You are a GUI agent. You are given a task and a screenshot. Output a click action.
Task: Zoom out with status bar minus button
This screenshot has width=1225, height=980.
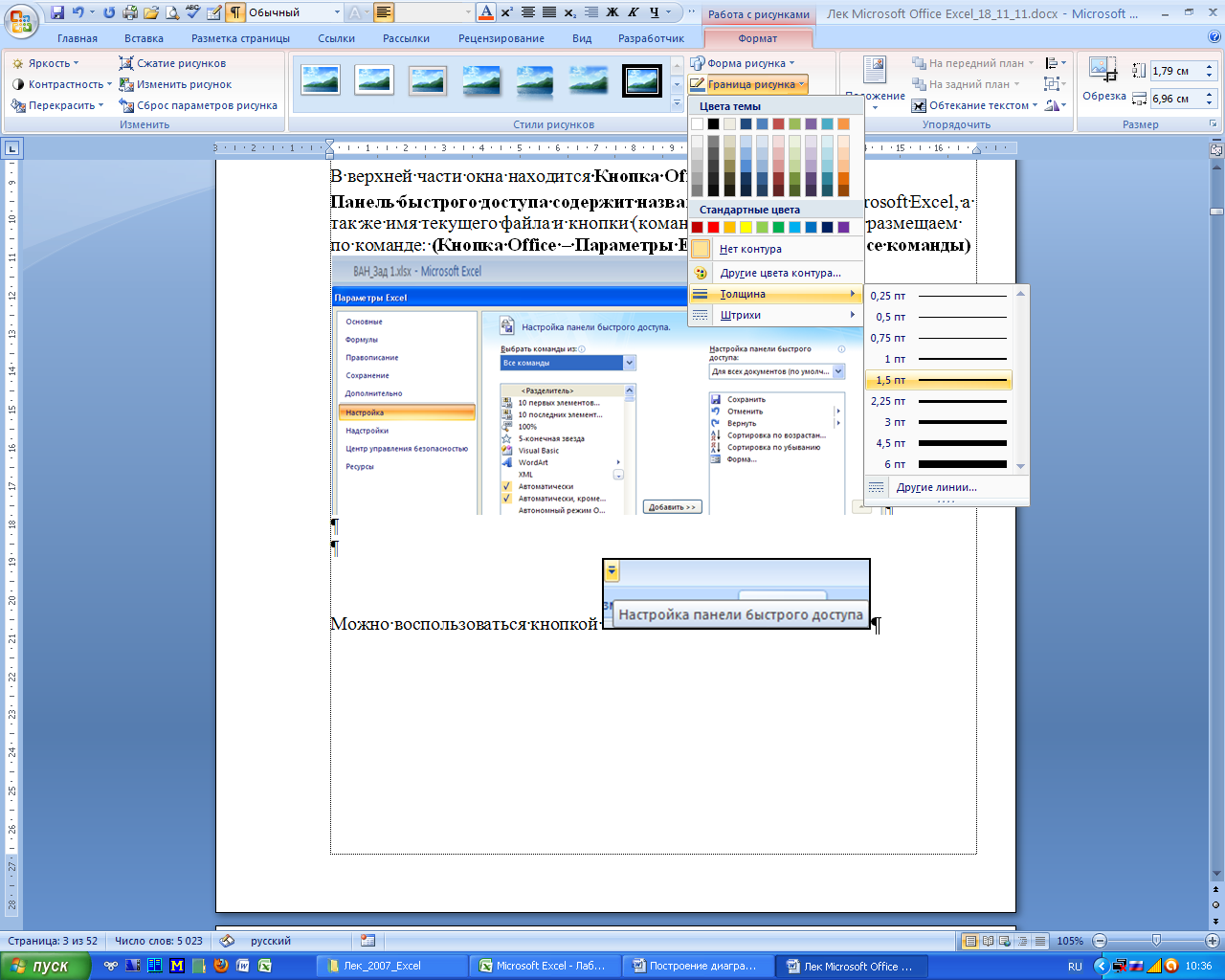[1100, 941]
